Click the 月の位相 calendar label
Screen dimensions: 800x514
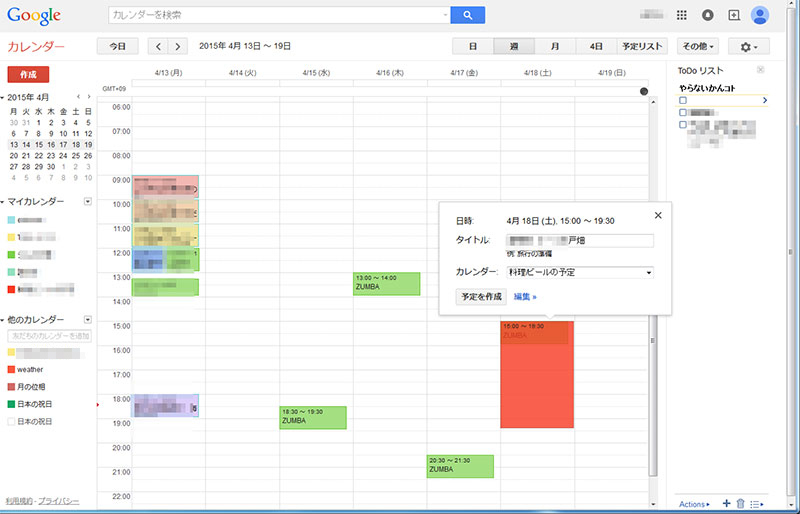31,386
